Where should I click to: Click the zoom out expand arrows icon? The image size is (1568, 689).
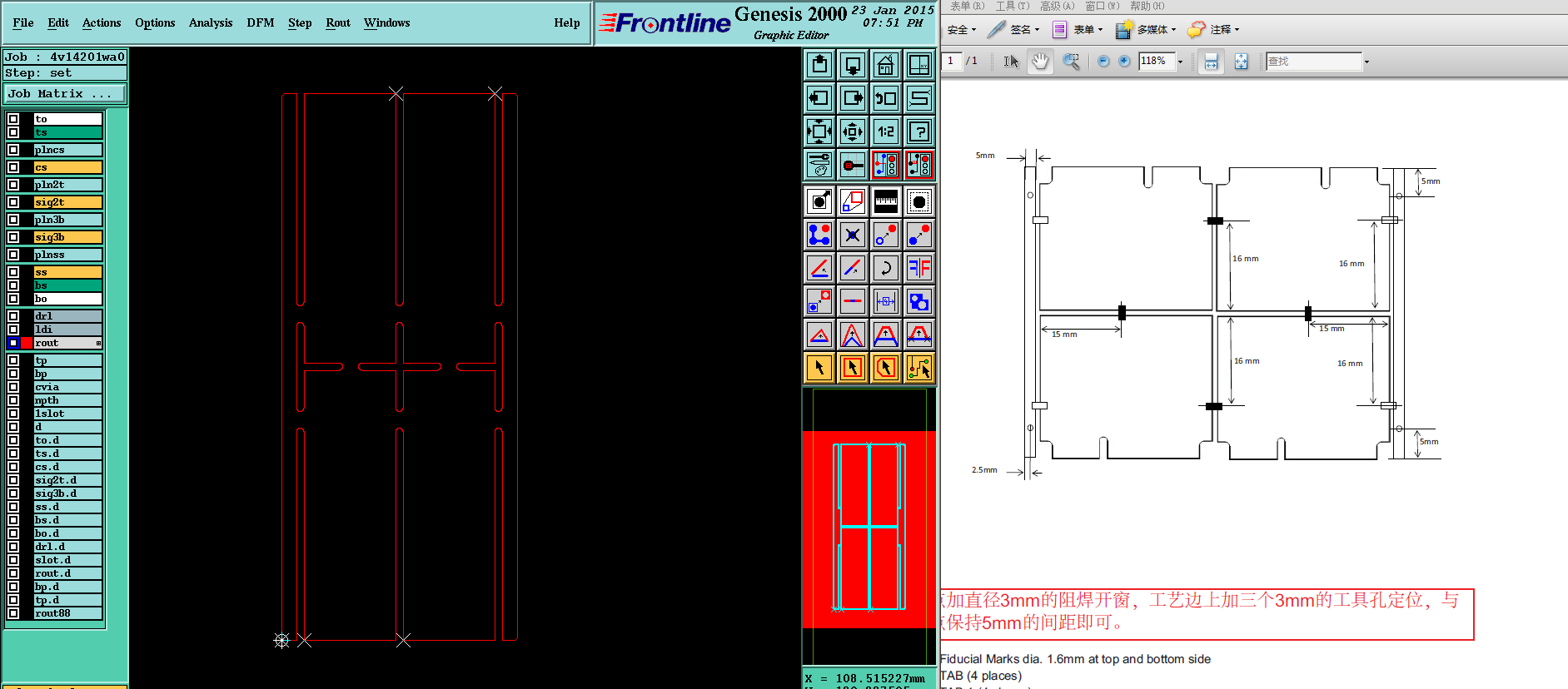819,131
